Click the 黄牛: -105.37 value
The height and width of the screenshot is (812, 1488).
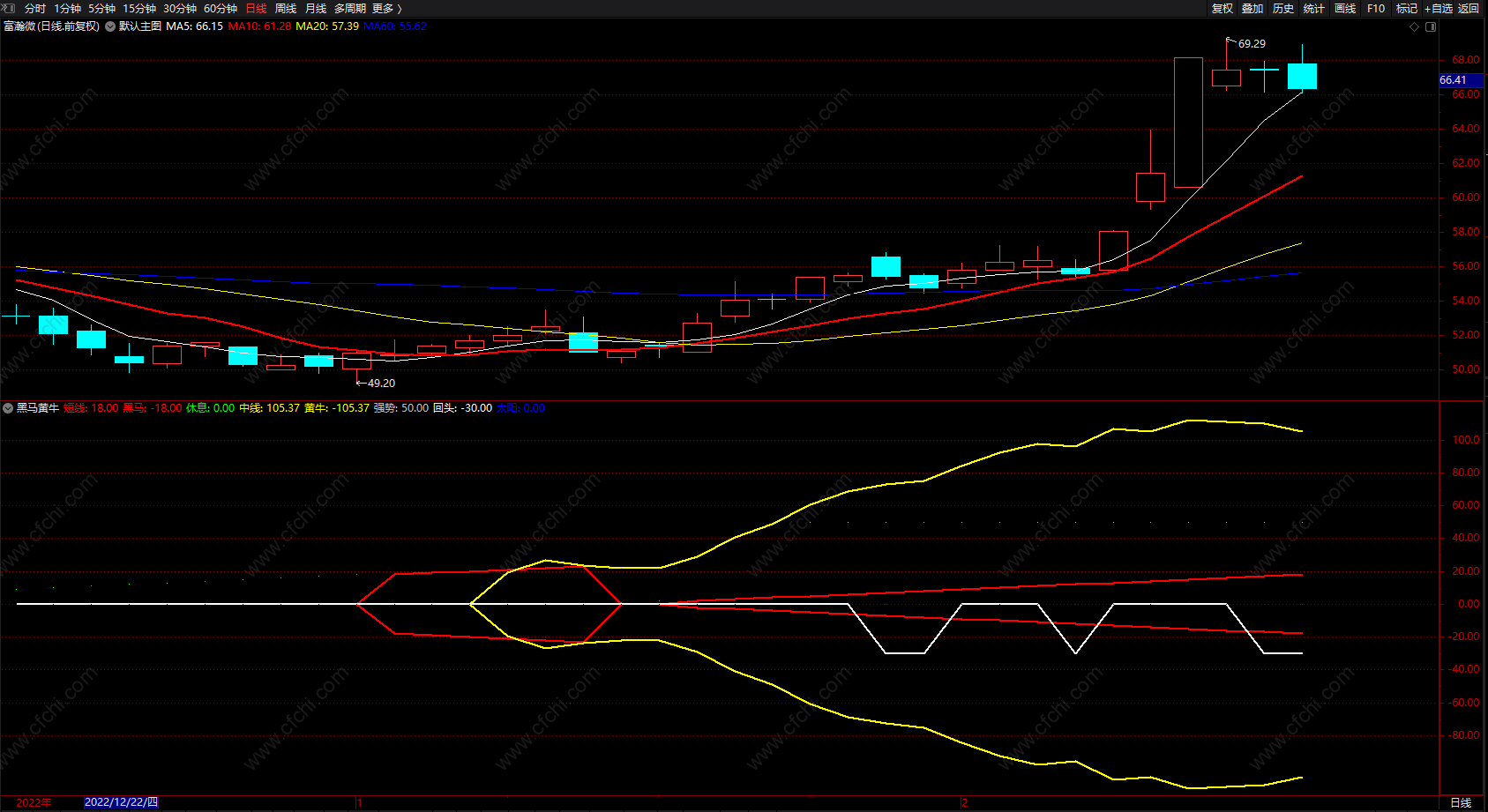pyautogui.click(x=337, y=408)
